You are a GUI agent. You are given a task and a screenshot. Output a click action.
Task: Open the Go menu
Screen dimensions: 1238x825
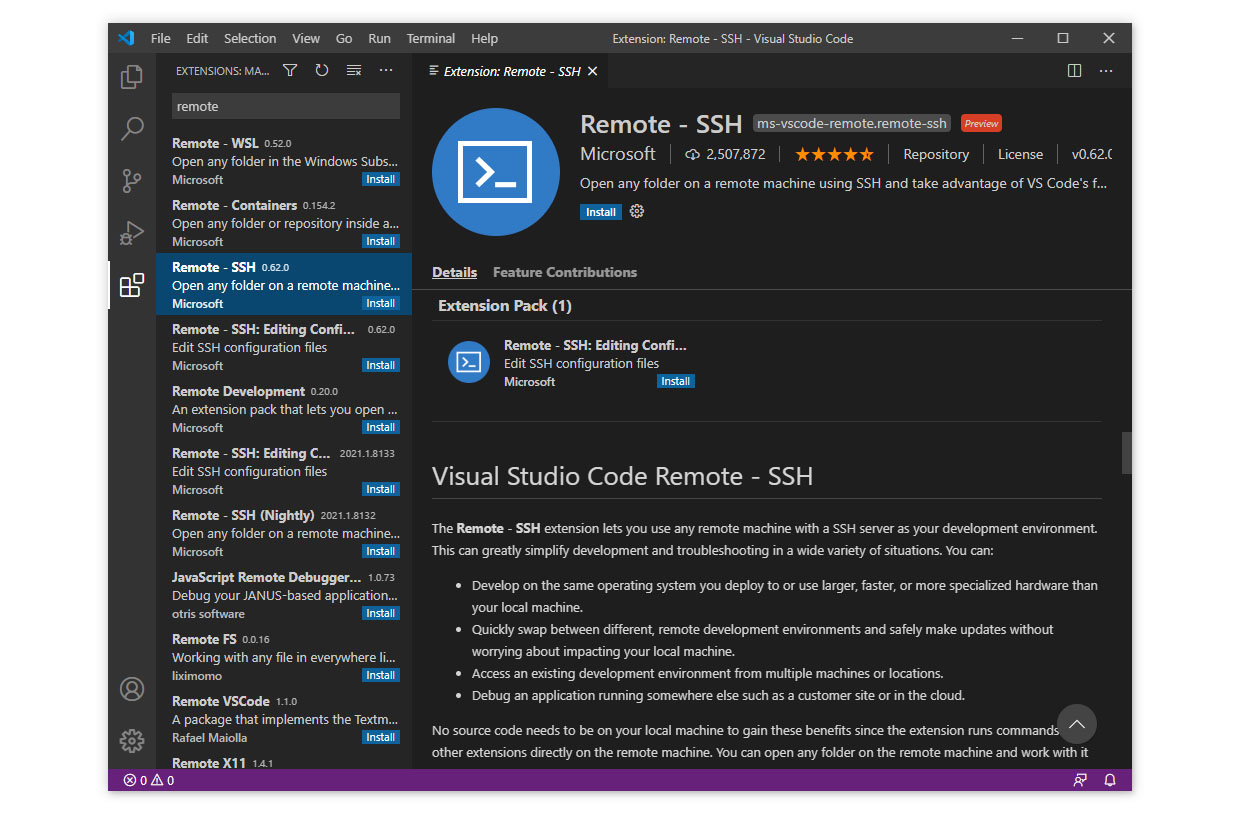[x=344, y=39]
